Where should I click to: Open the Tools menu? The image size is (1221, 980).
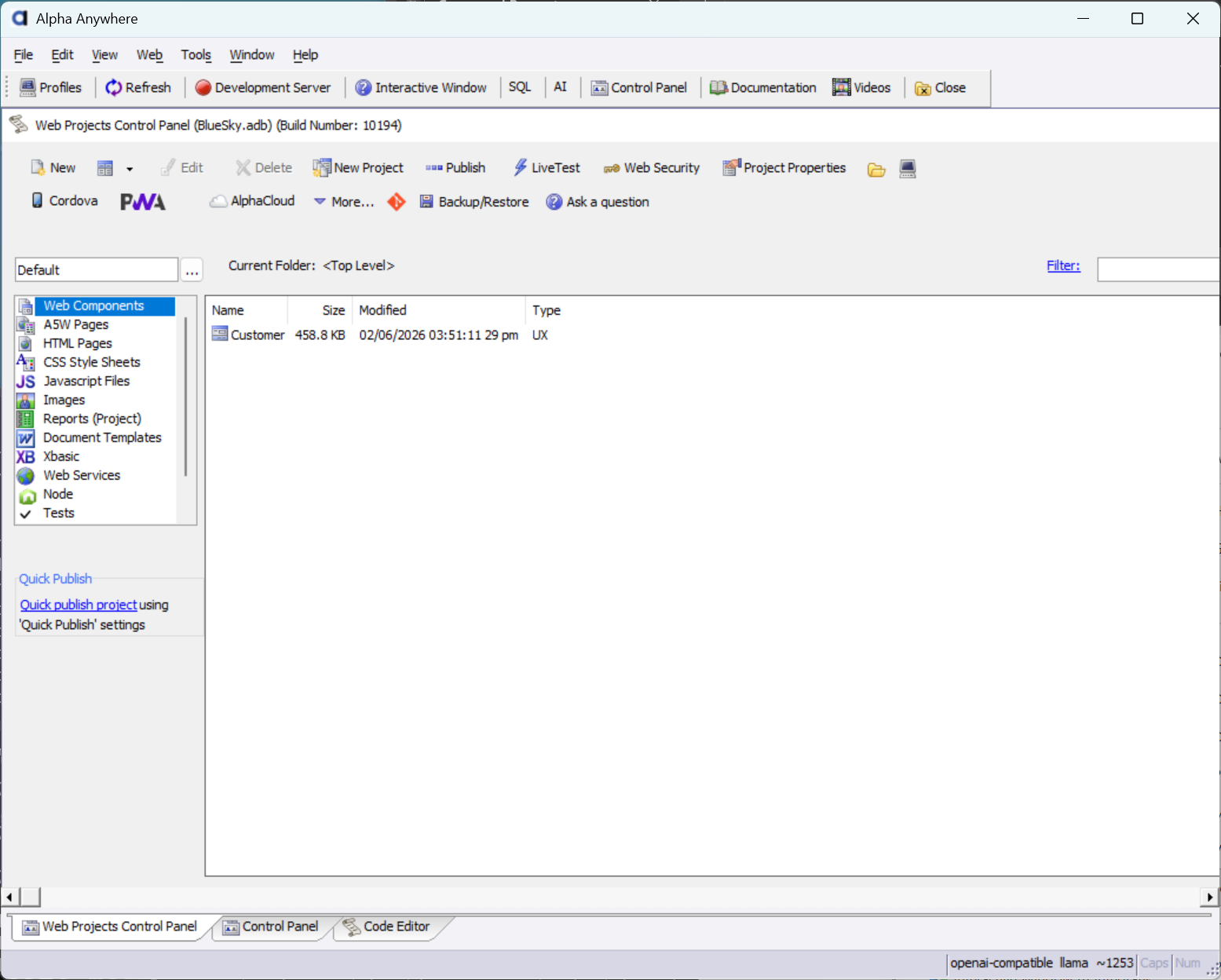[x=196, y=55]
